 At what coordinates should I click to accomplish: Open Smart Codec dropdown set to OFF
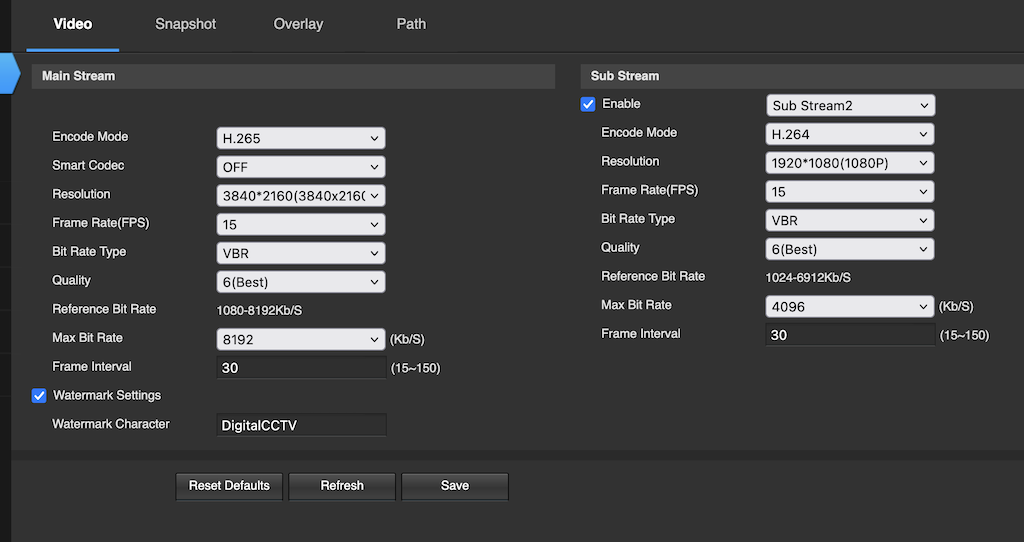point(301,167)
